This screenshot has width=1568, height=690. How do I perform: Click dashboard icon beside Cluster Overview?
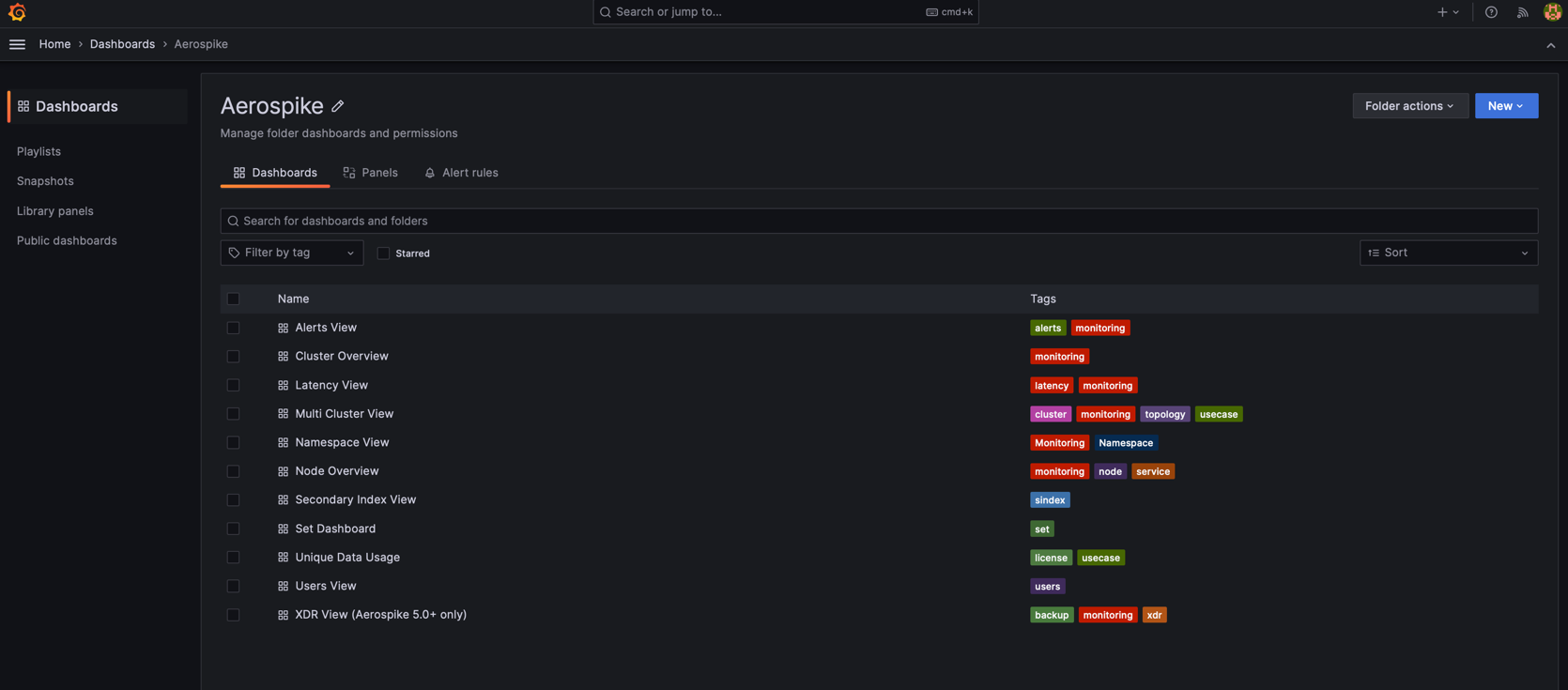pyautogui.click(x=283, y=357)
